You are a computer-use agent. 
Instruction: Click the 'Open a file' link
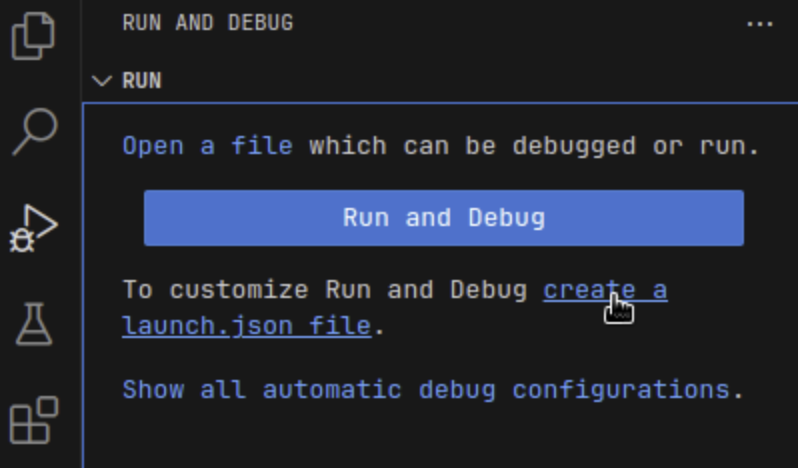pyautogui.click(x=207, y=146)
